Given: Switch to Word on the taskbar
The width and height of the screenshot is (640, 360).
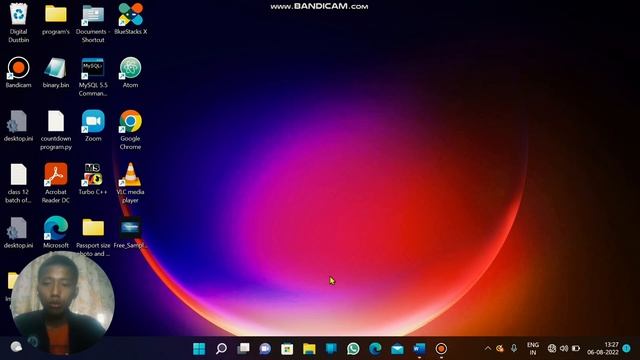Looking at the screenshot, I should [x=419, y=349].
